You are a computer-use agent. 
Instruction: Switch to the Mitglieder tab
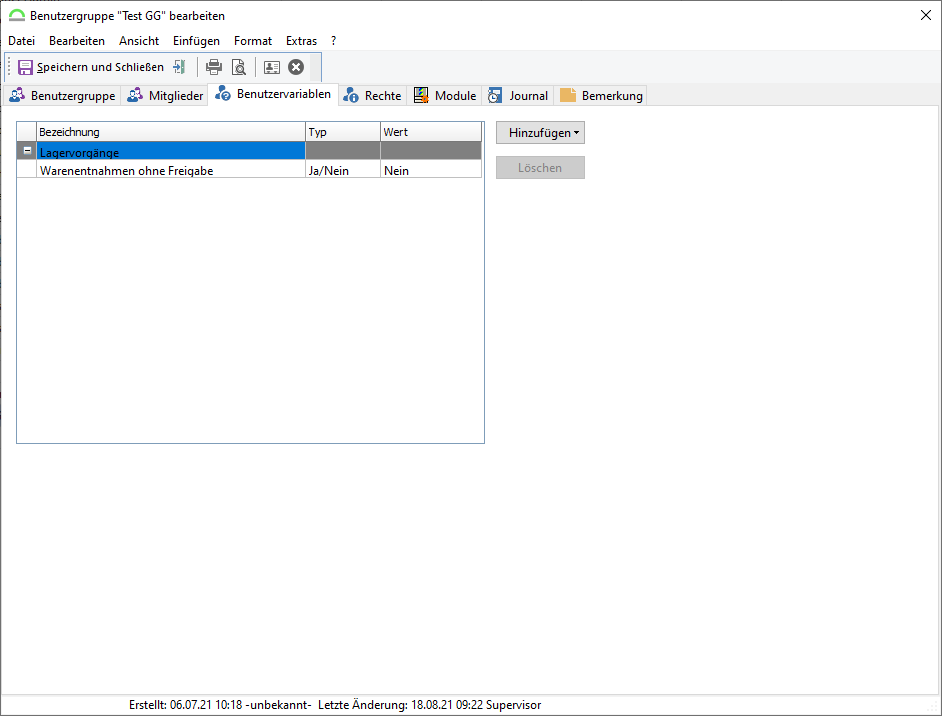(x=165, y=96)
